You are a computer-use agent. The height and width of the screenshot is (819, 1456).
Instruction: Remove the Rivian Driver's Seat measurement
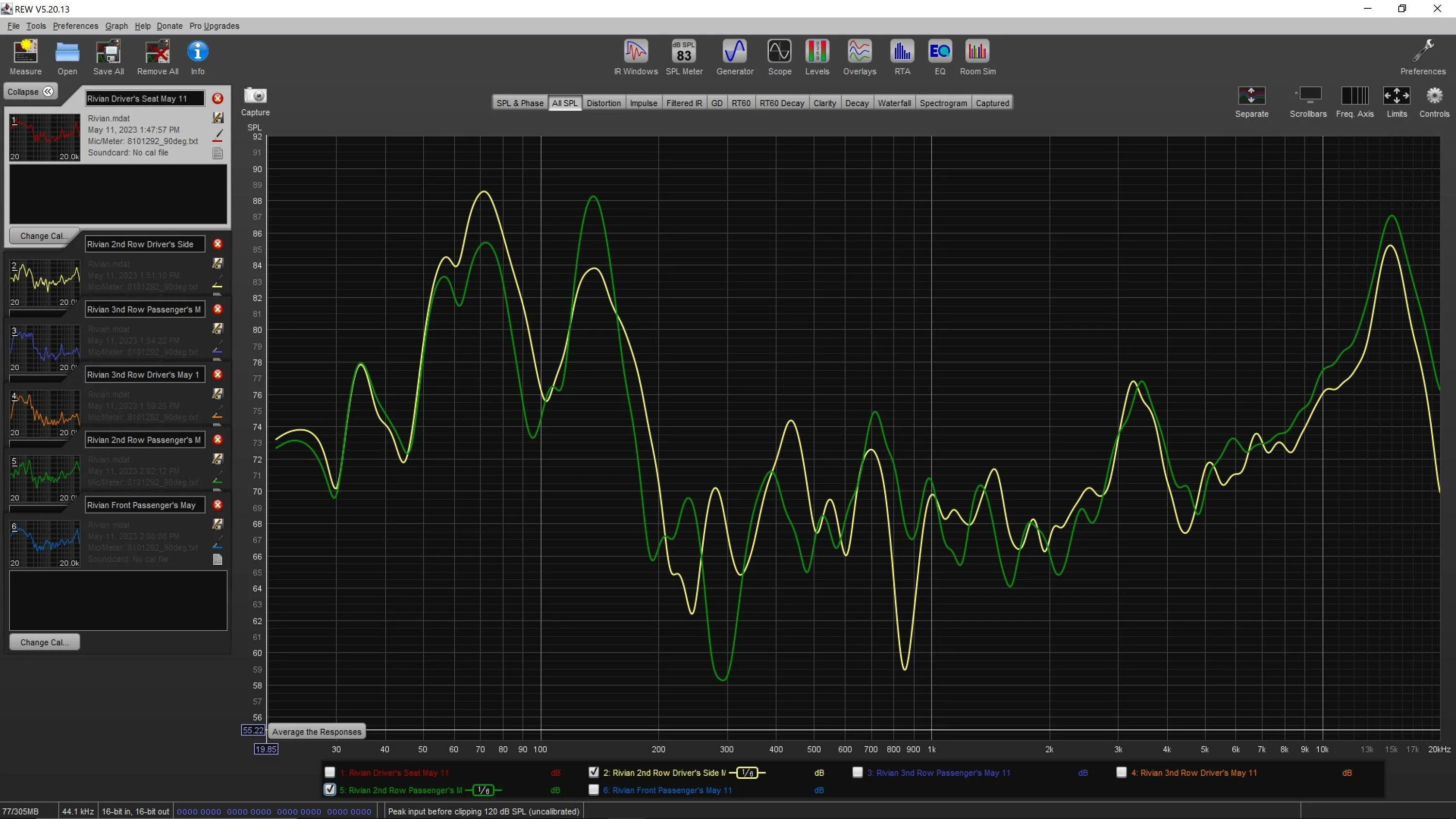(x=217, y=98)
